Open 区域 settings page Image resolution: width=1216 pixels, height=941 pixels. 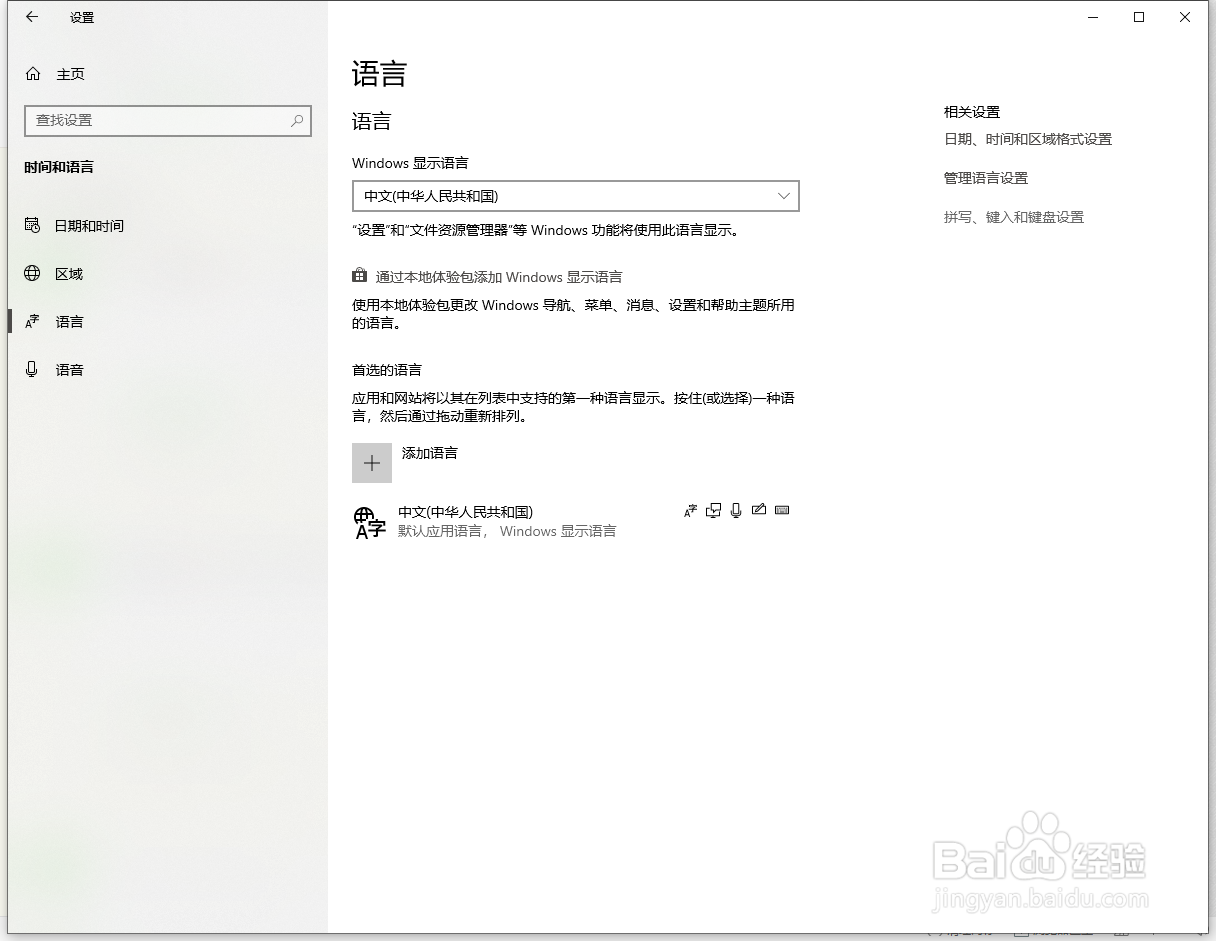(69, 274)
